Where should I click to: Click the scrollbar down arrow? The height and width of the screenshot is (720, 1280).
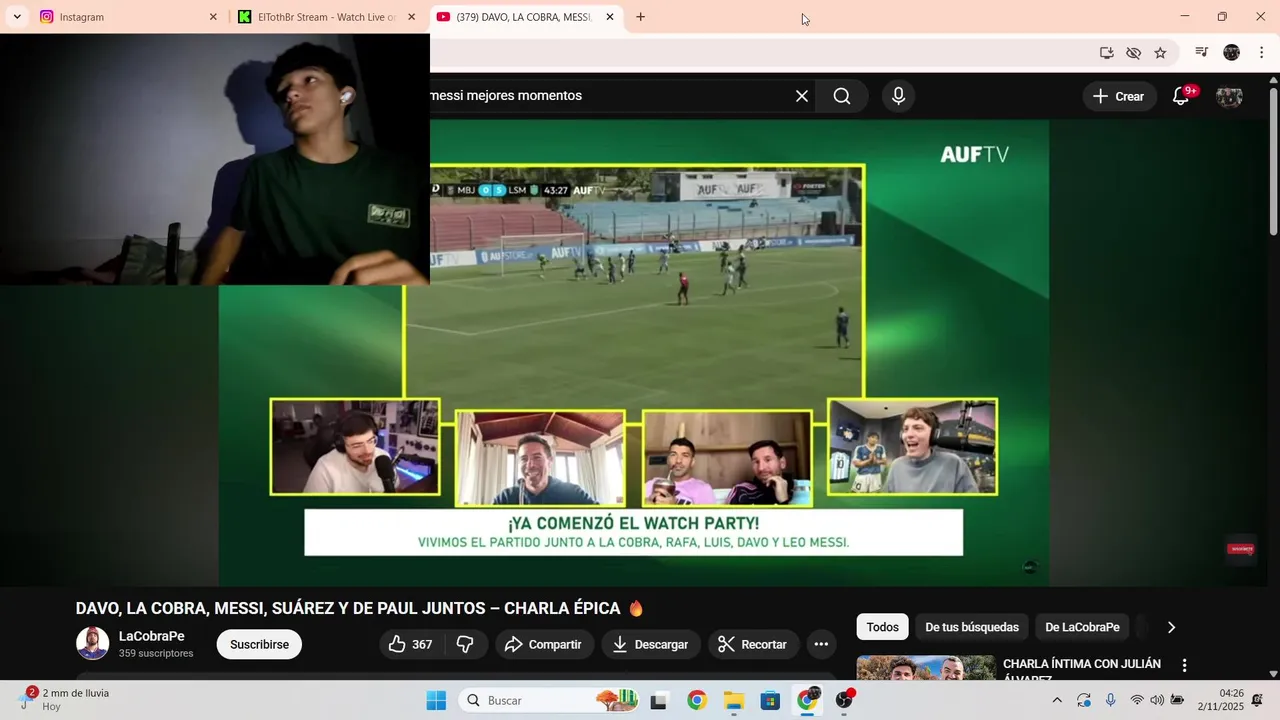click(x=1273, y=674)
